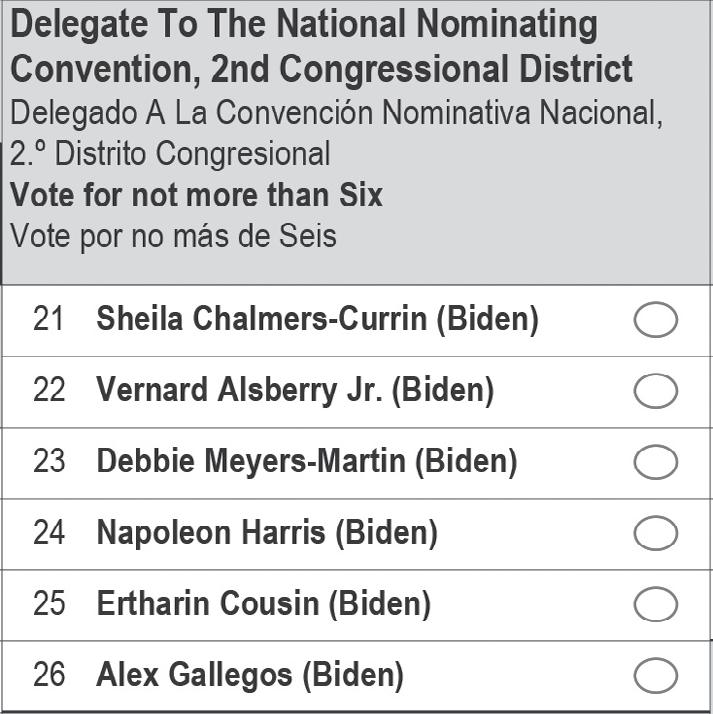Select the oval for Sheila Chalmers-Currin

(x=656, y=321)
